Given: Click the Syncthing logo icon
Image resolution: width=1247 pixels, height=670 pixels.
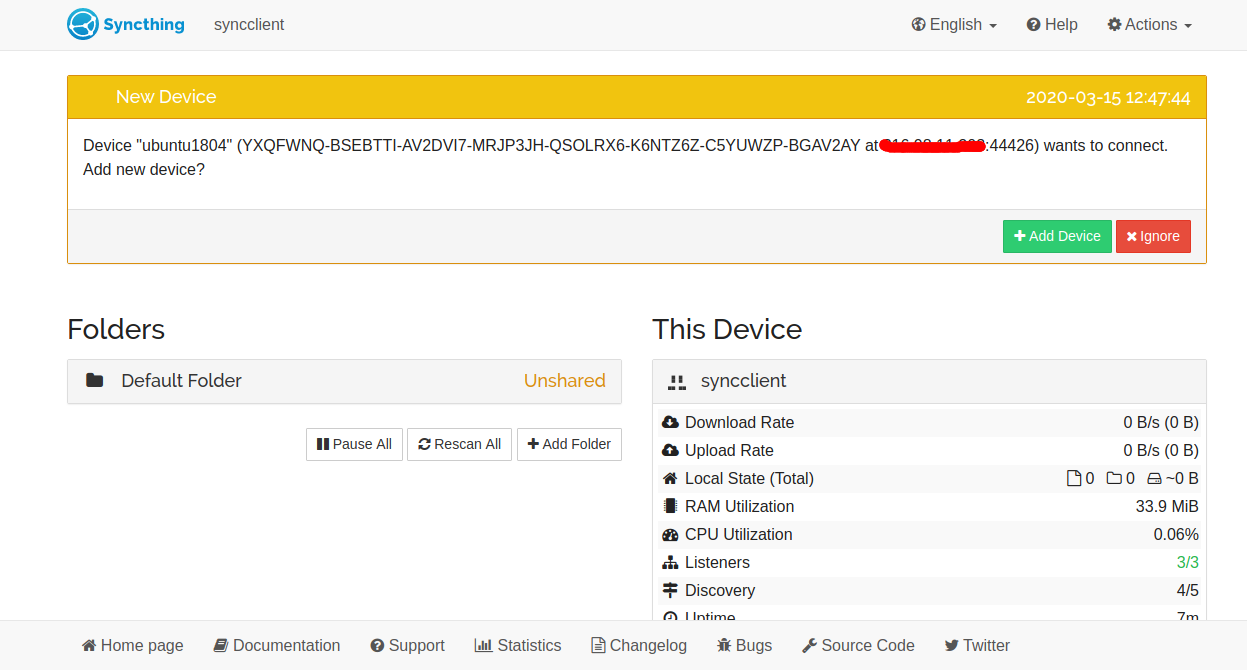Looking at the screenshot, I should click(83, 24).
